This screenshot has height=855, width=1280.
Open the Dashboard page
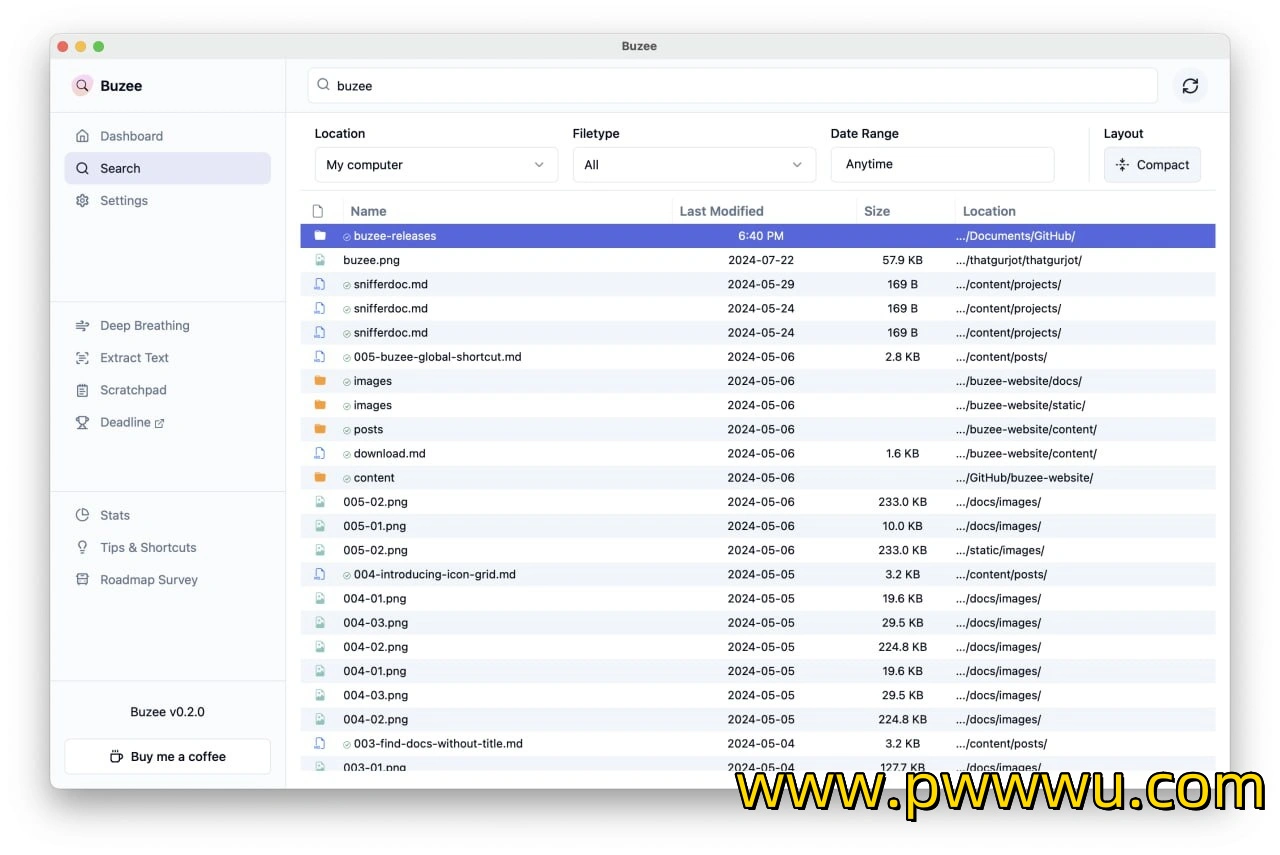click(168, 136)
